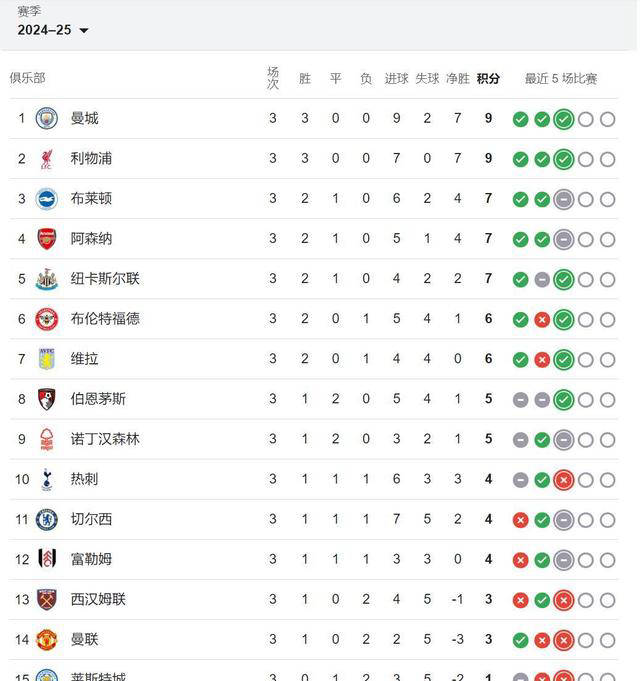Click the Chelsea club crest
Viewport: 640px width, 681px height.
(x=46, y=519)
